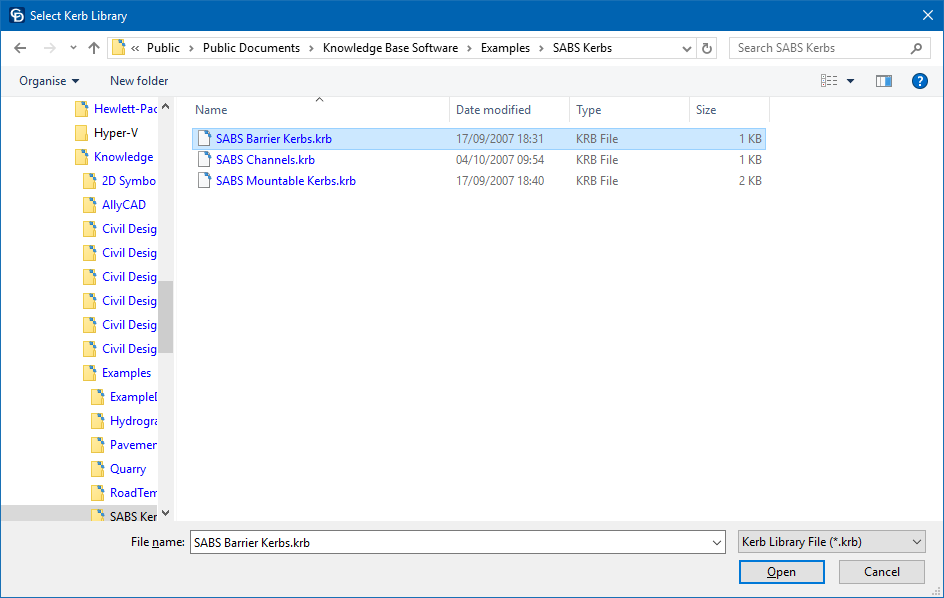Open the Recent locations dropdown arrow
944x598 pixels.
[x=73, y=48]
